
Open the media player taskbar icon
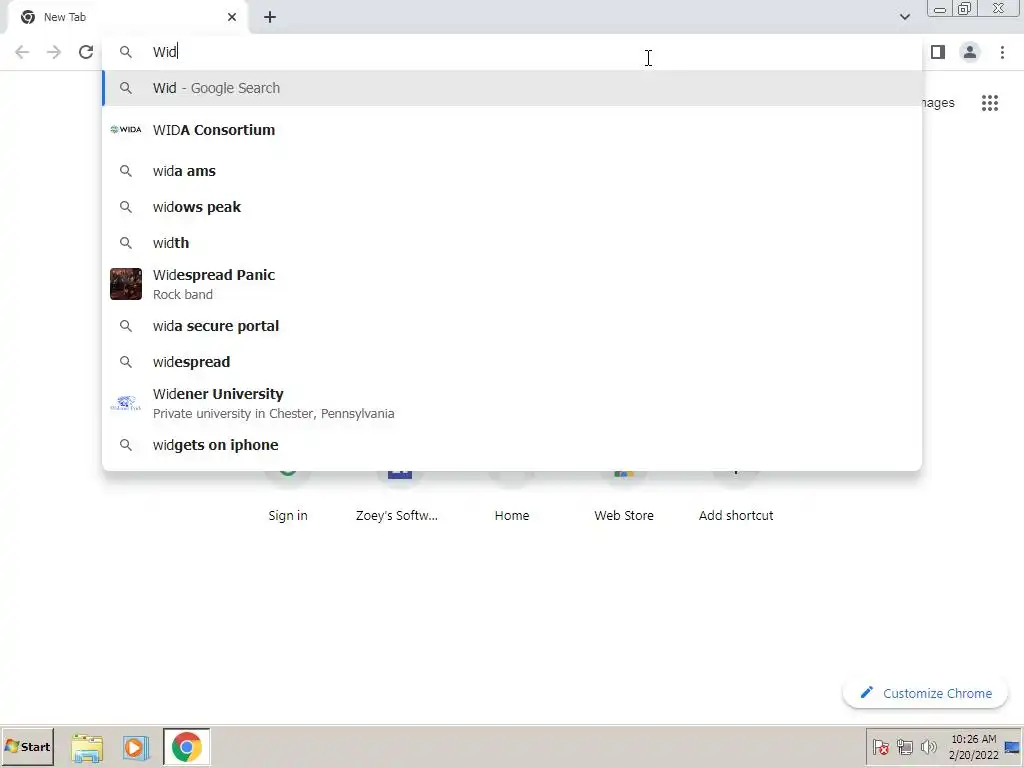(136, 748)
